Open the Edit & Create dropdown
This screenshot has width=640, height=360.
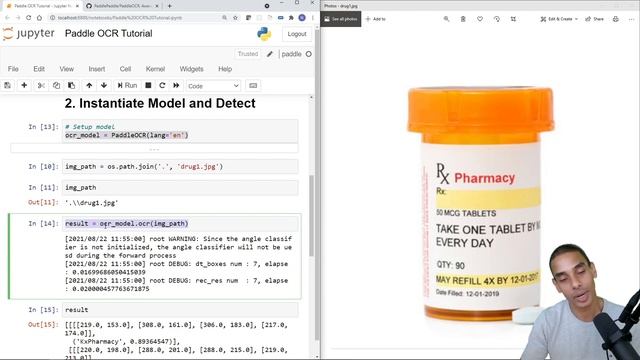[559, 19]
